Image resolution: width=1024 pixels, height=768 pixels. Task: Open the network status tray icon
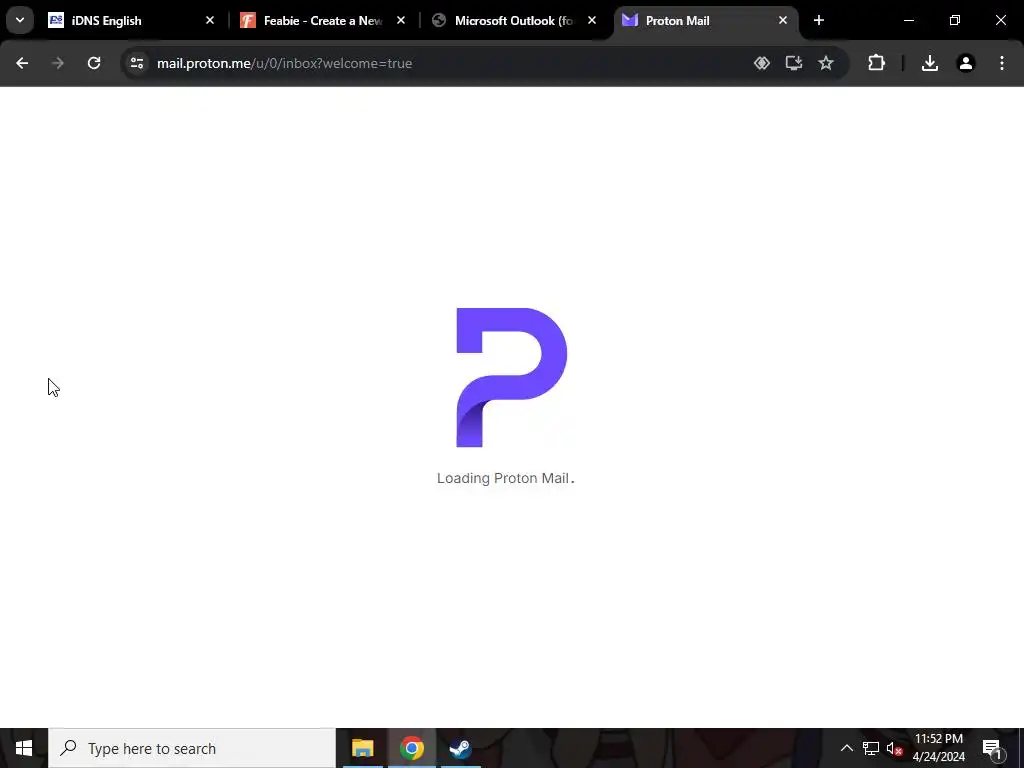pos(871,748)
